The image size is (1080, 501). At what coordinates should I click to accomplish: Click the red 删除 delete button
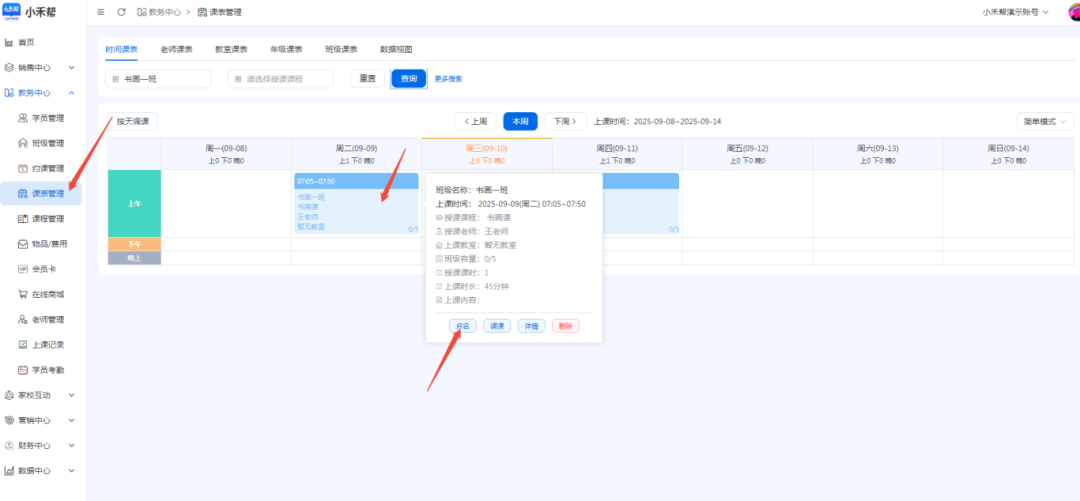pyautogui.click(x=565, y=326)
